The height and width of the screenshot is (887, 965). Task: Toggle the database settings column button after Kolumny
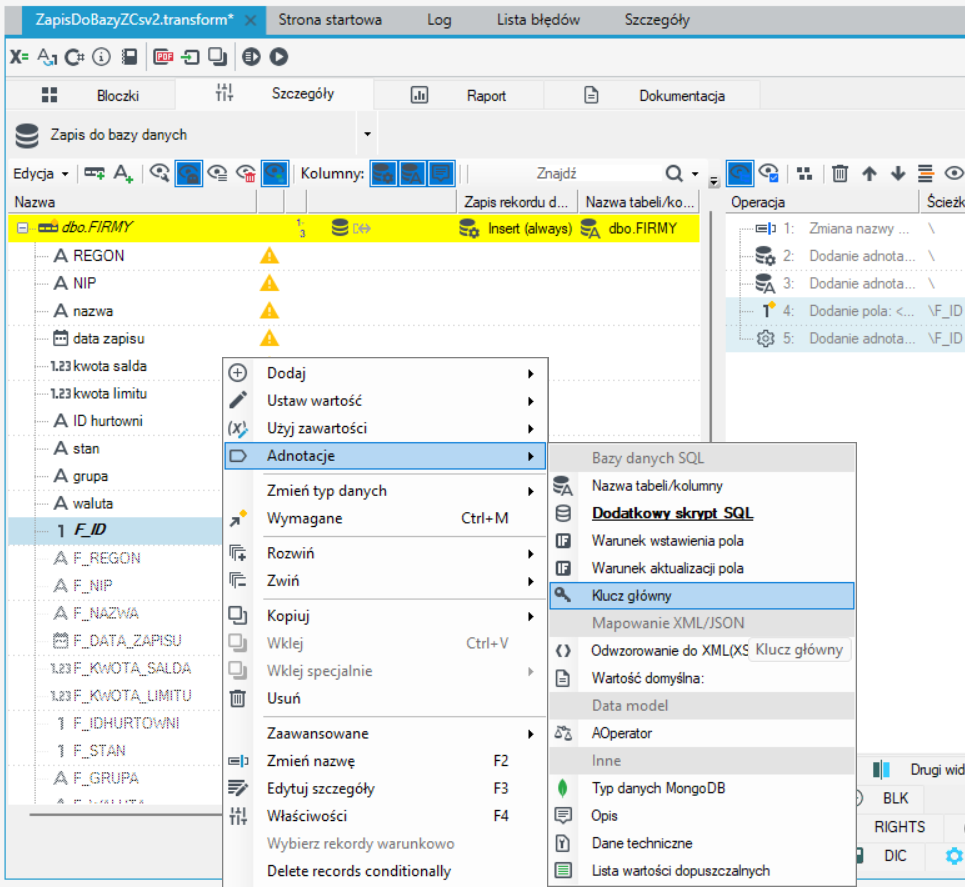coord(383,174)
